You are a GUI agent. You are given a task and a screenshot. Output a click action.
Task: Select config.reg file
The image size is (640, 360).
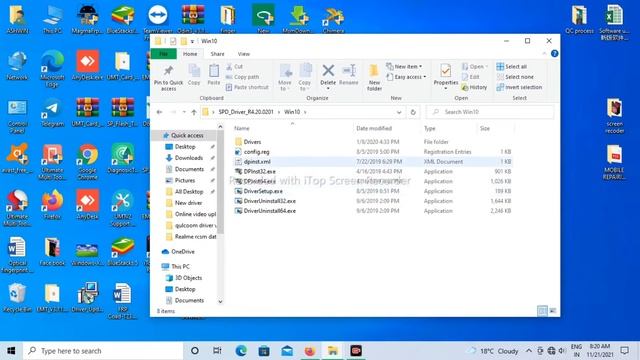tap(256, 151)
